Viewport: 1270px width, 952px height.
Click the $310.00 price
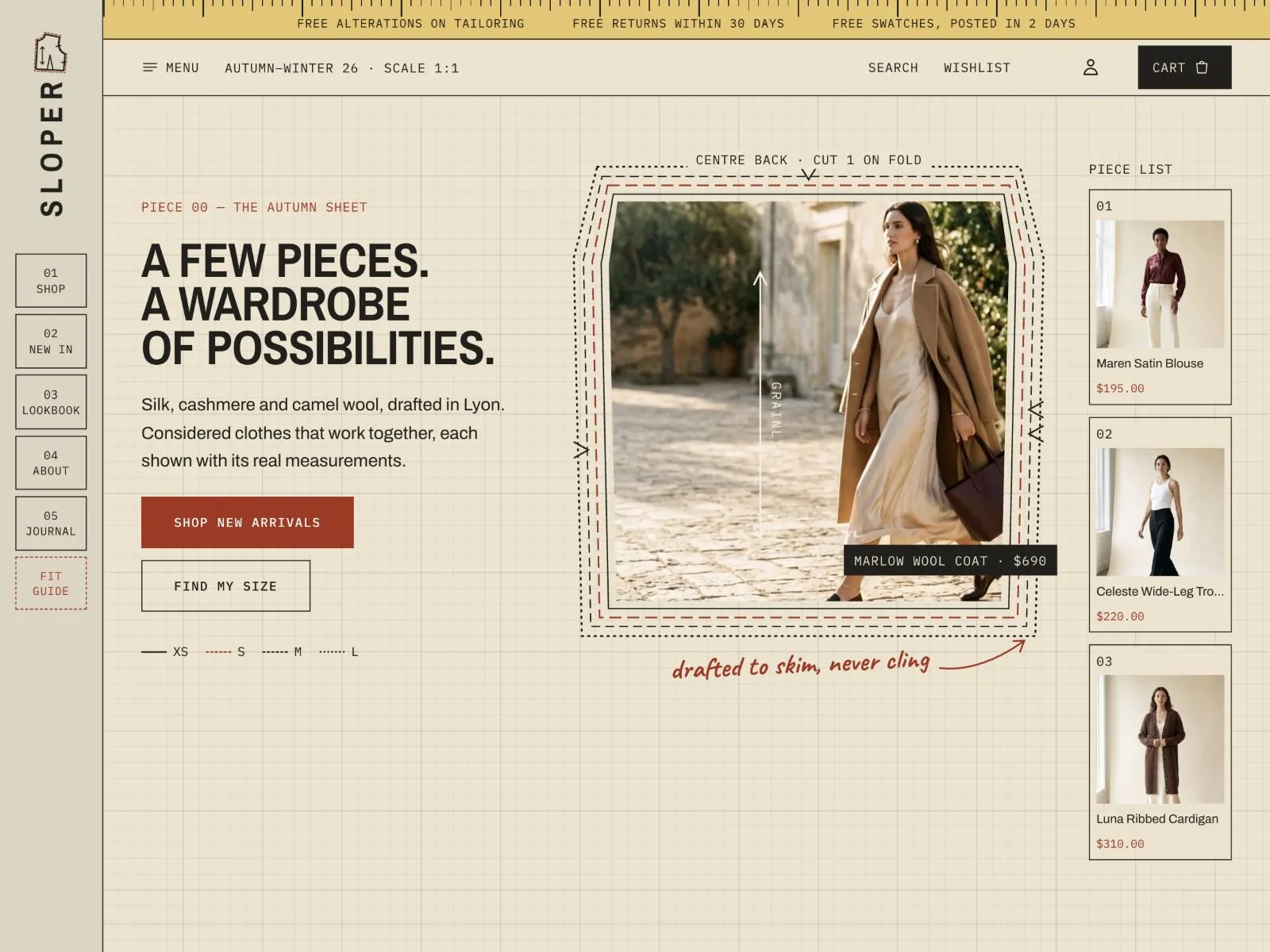[x=1120, y=844]
